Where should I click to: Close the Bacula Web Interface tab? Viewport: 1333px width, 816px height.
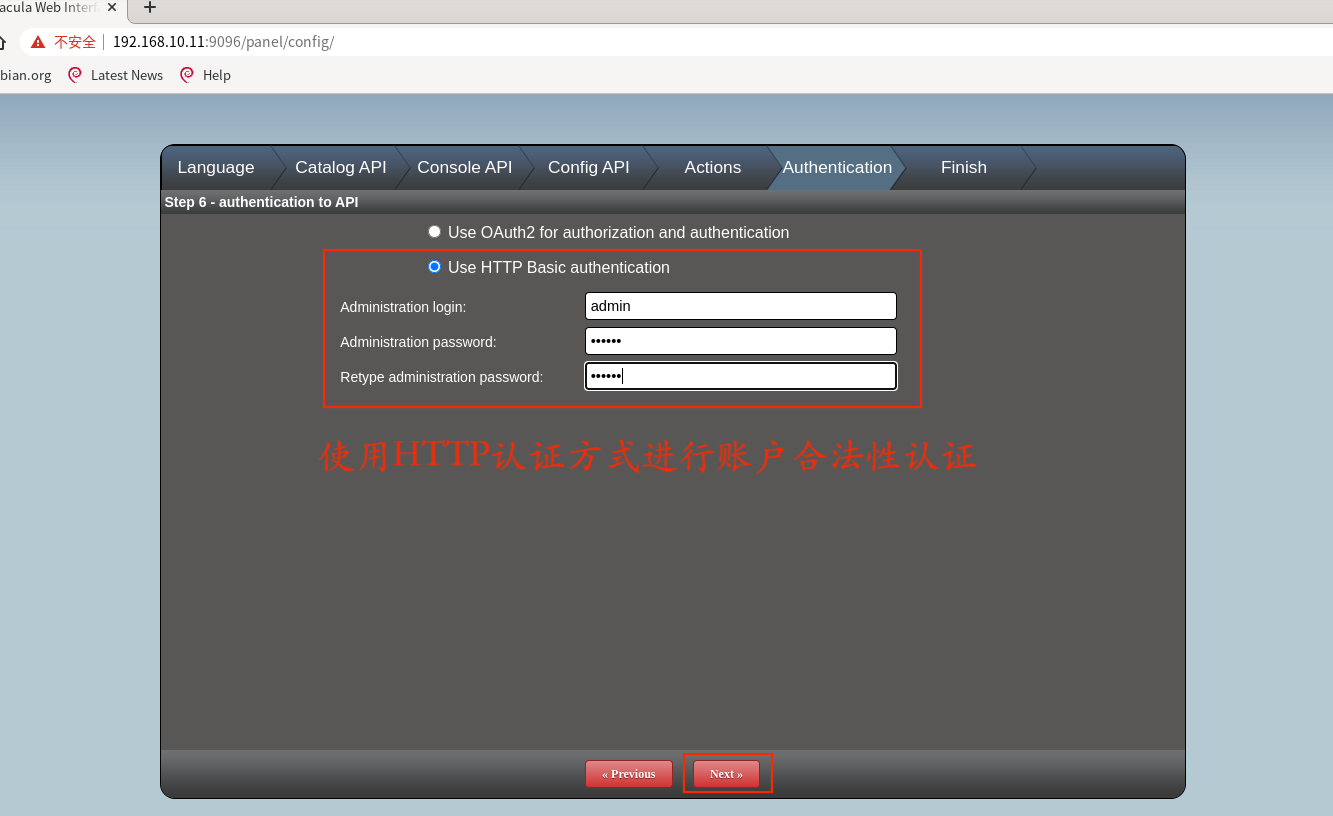(x=111, y=8)
